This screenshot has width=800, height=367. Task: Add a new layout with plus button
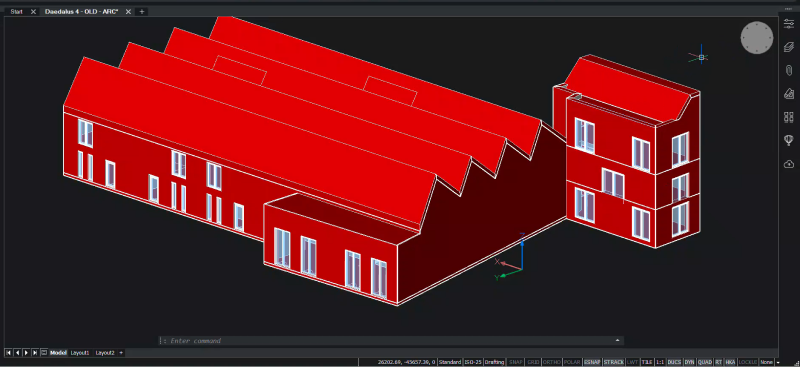point(121,353)
